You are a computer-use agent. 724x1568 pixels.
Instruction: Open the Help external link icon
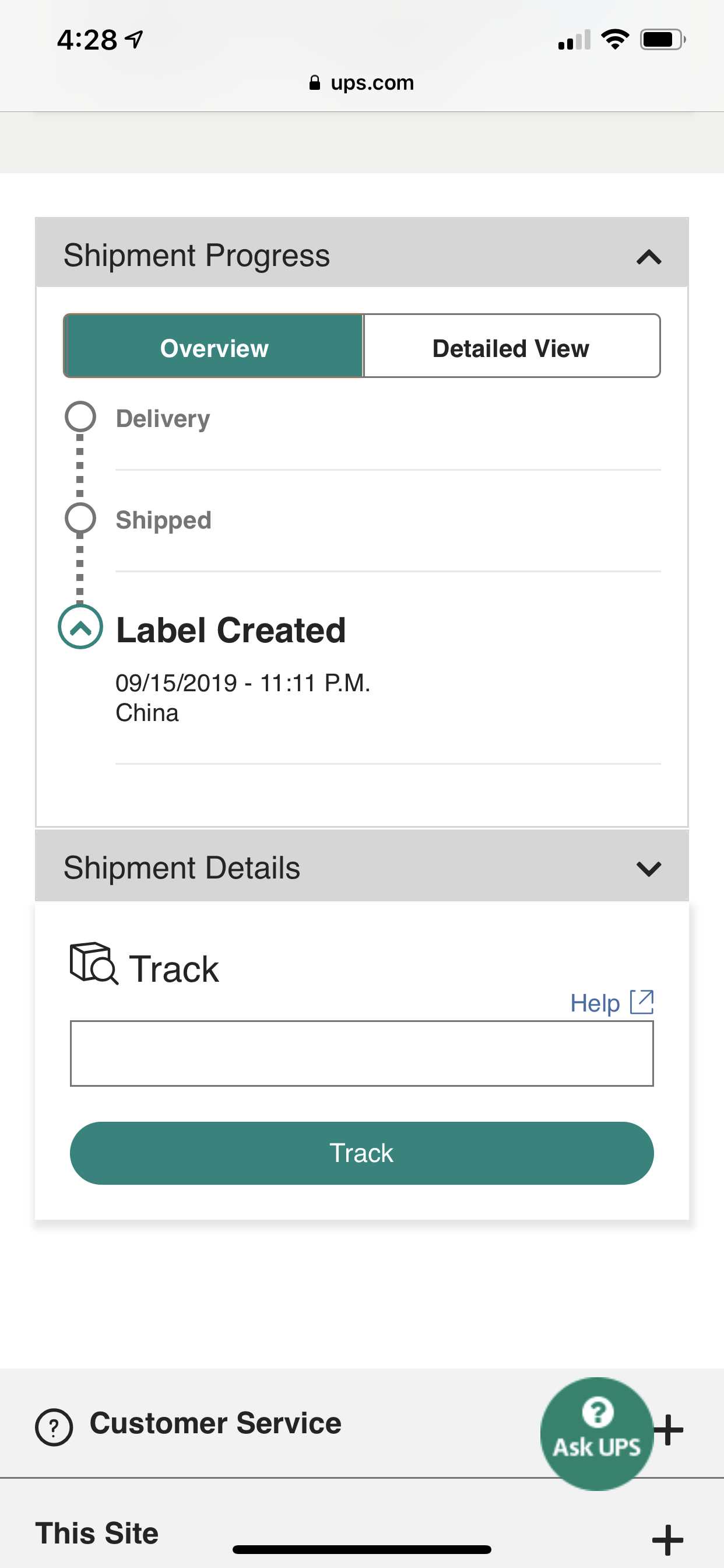[x=642, y=1002]
